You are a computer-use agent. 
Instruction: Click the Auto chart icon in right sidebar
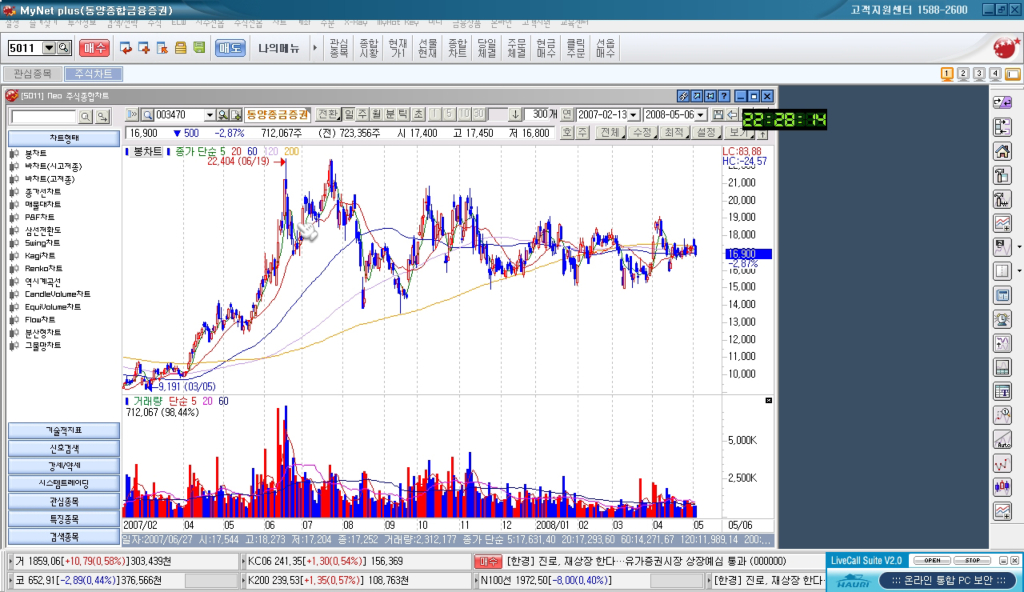tap(1002, 440)
